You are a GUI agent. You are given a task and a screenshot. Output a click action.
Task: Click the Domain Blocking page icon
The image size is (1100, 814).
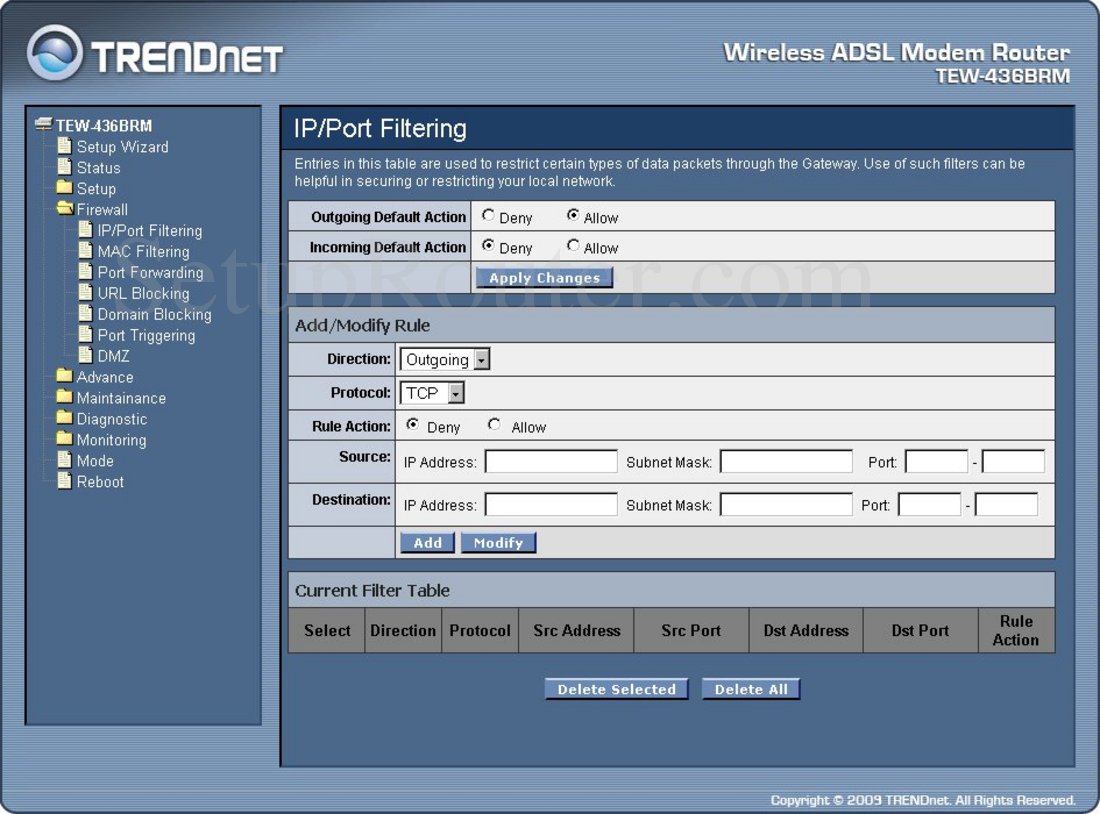(86, 314)
